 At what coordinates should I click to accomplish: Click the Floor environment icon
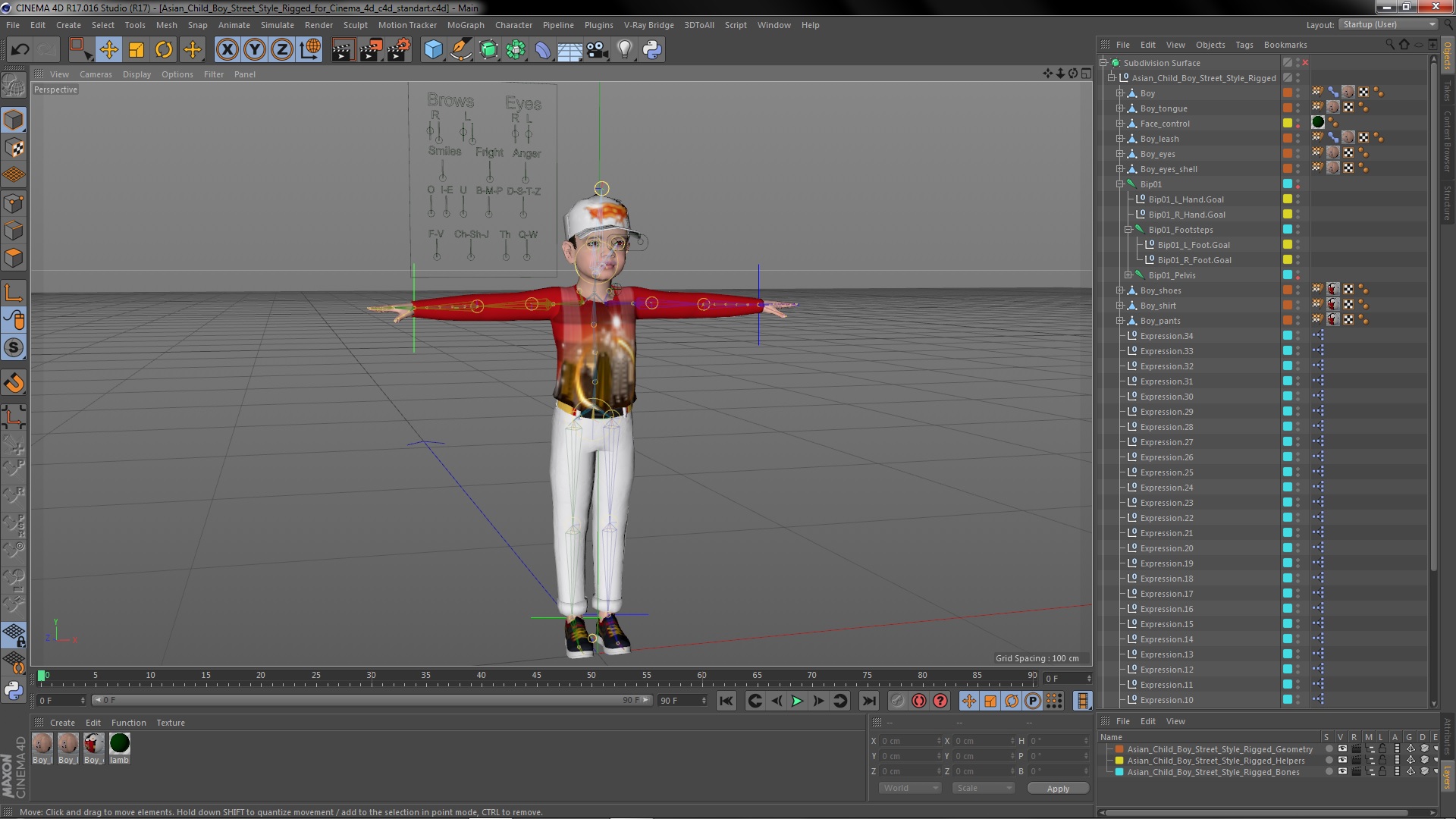click(x=570, y=50)
